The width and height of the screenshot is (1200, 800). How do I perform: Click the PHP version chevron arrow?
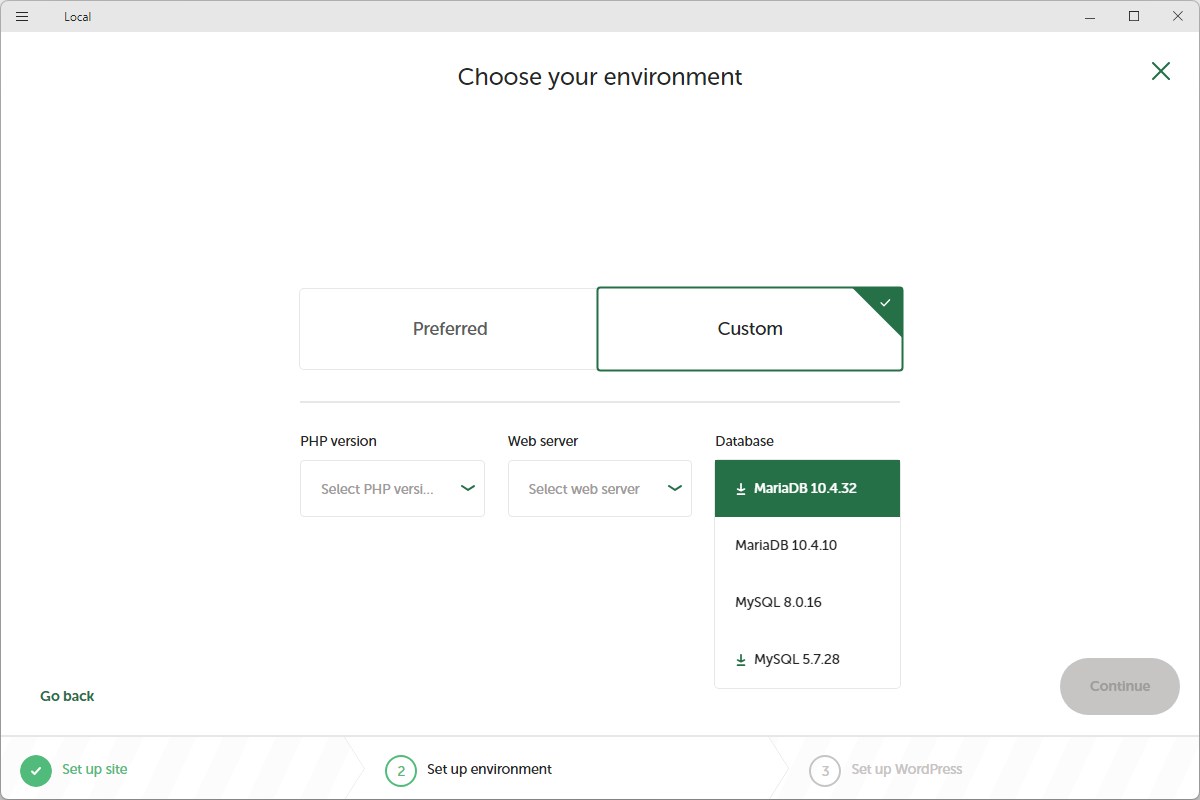coord(467,488)
